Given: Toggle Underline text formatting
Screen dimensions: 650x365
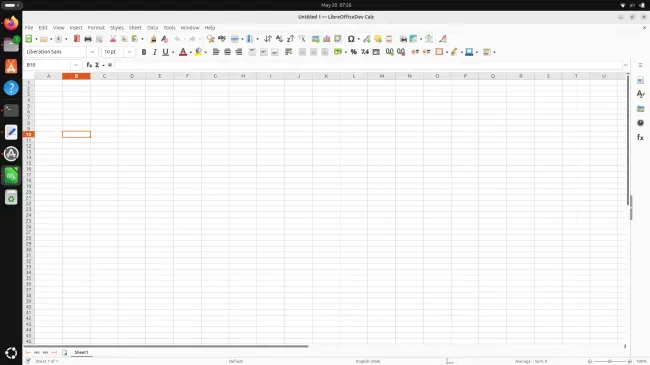Looking at the screenshot, I should click(x=165, y=52).
